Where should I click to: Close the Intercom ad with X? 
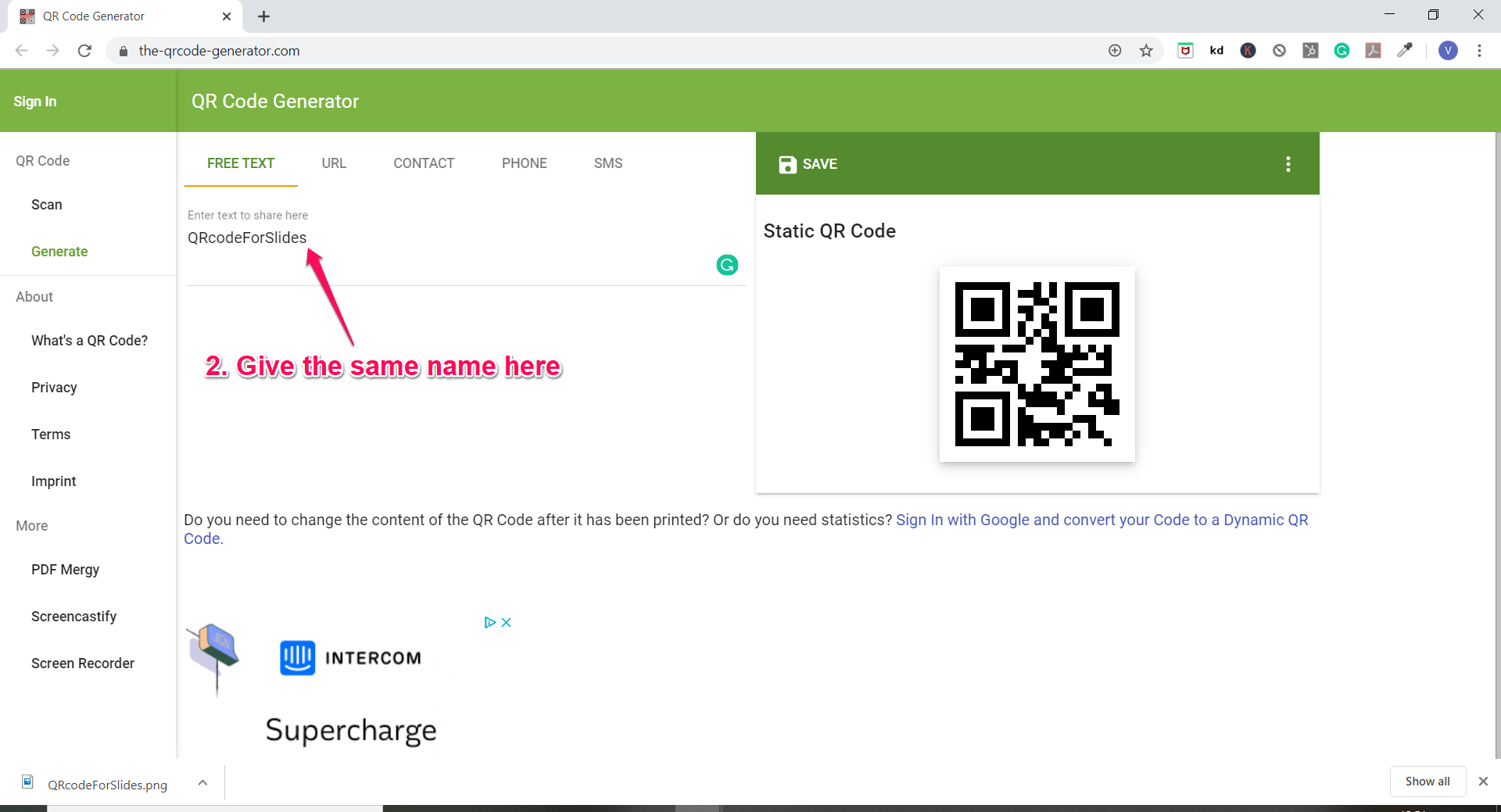(506, 623)
